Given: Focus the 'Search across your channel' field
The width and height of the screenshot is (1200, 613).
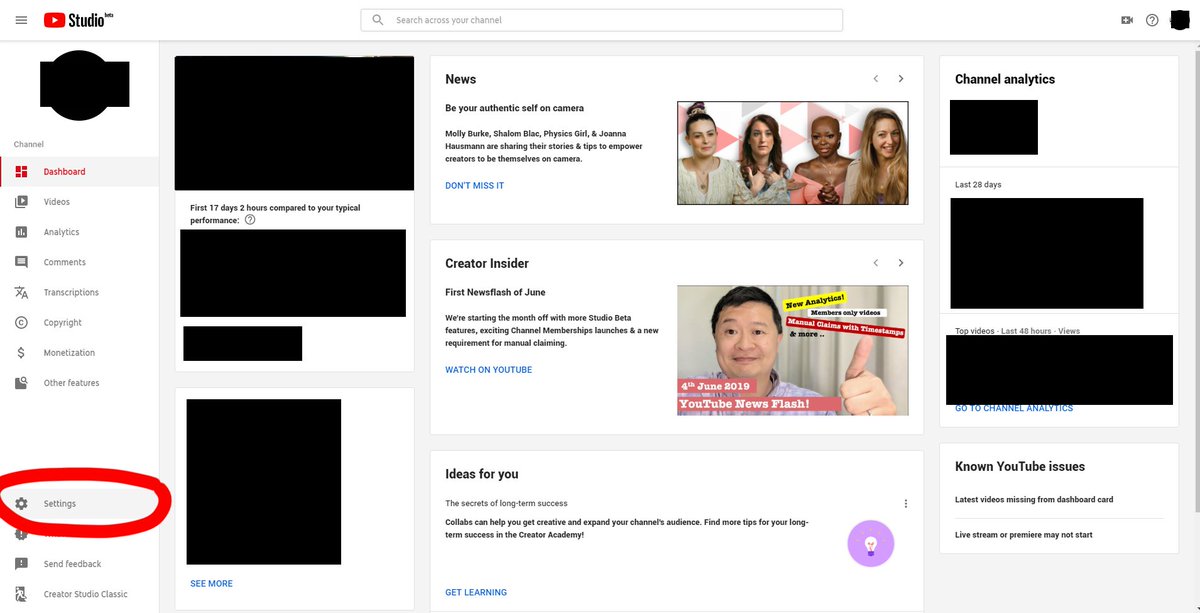Looking at the screenshot, I should click(x=601, y=20).
